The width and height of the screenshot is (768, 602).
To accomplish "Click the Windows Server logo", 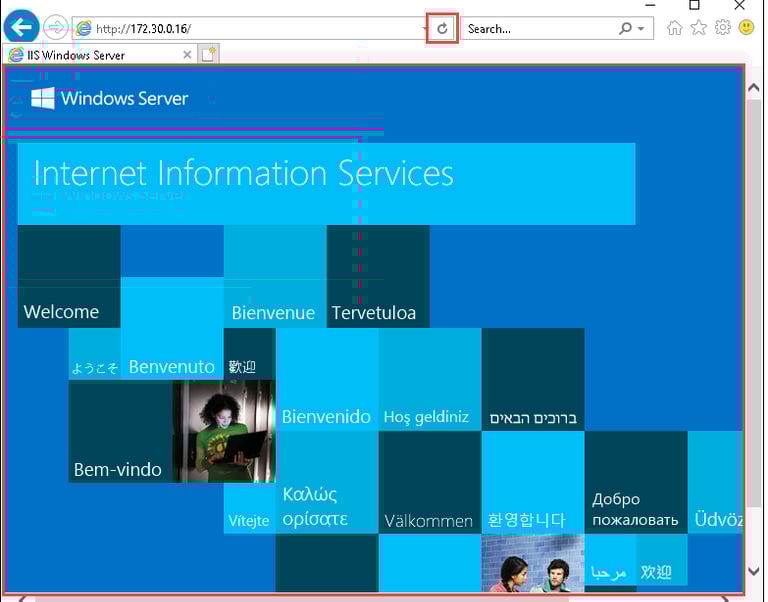I will [x=109, y=98].
